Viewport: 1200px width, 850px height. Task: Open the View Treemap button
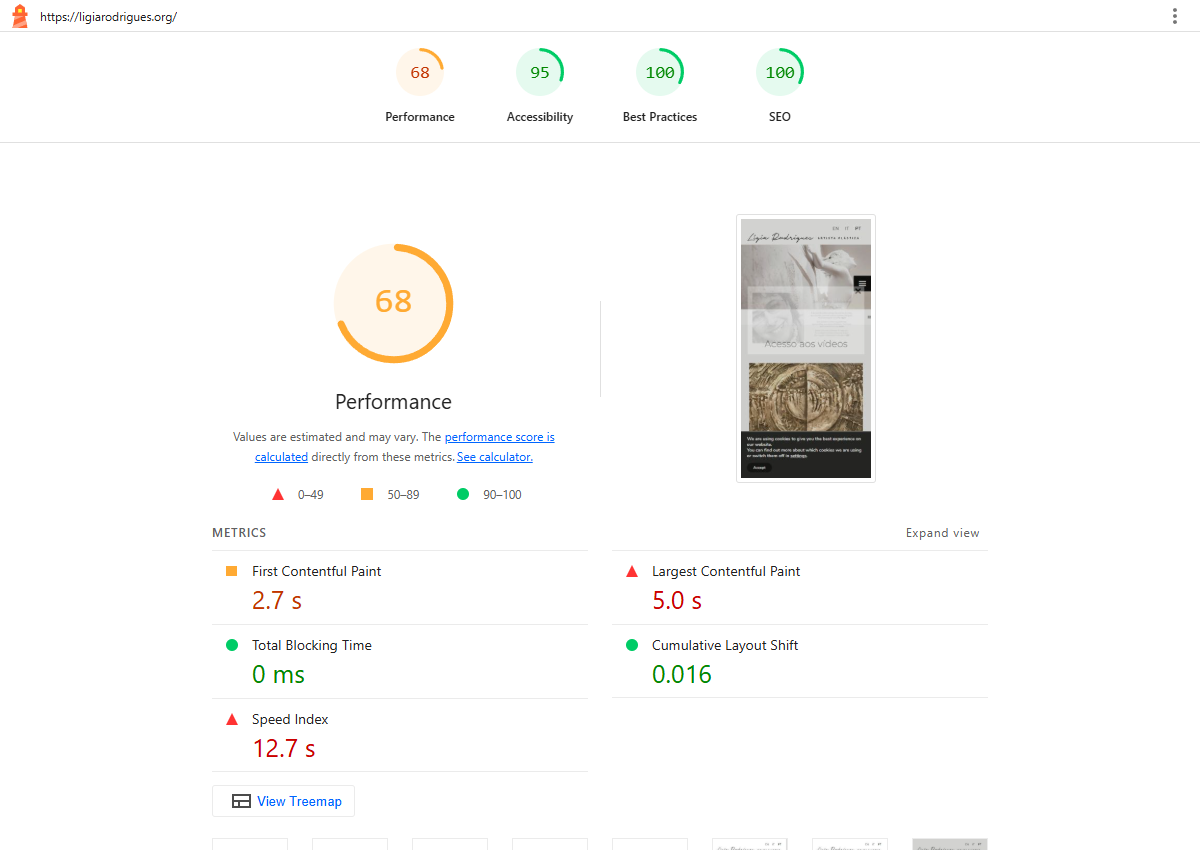coord(284,801)
